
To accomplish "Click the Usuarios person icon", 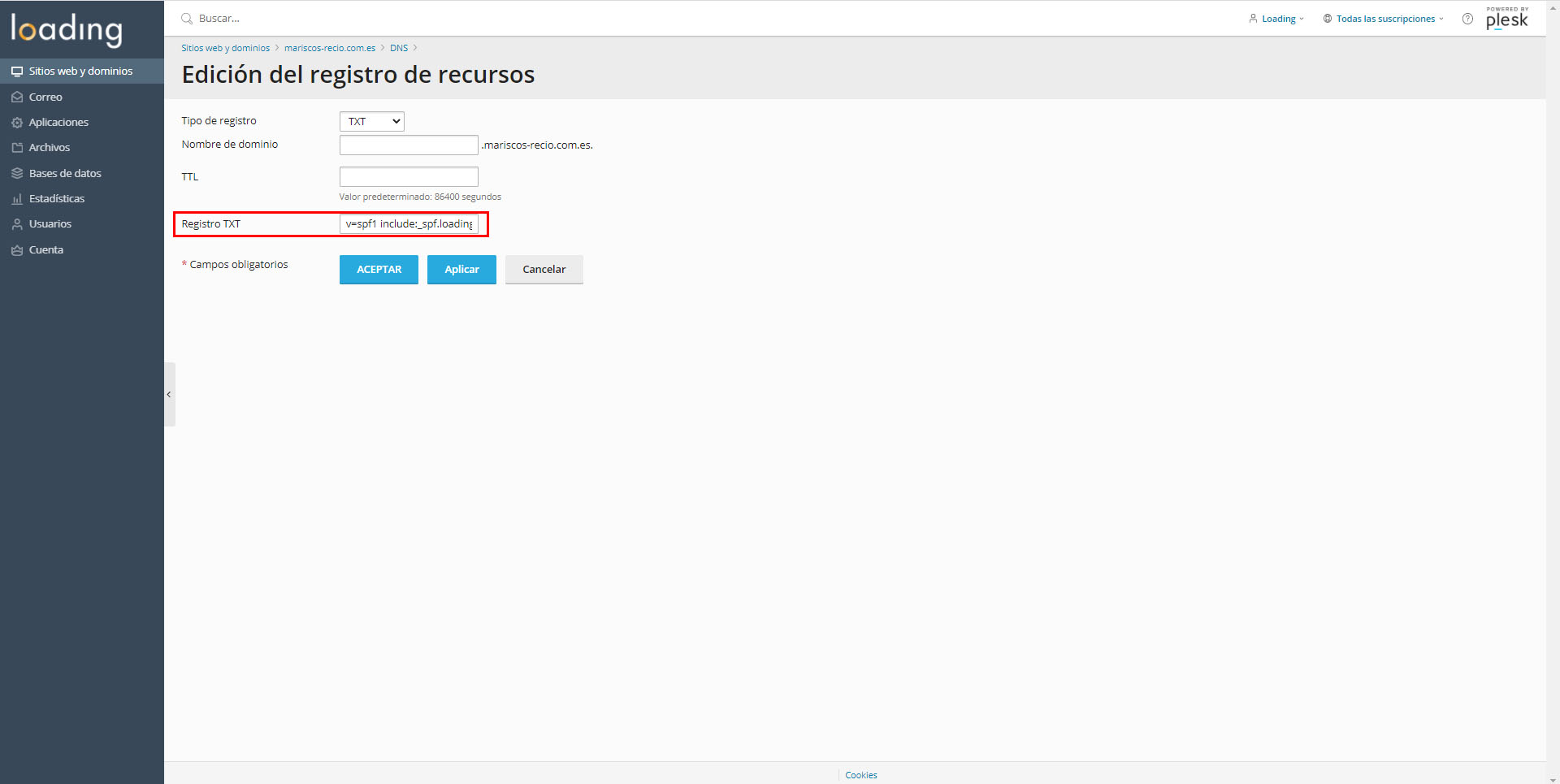I will click(x=17, y=224).
